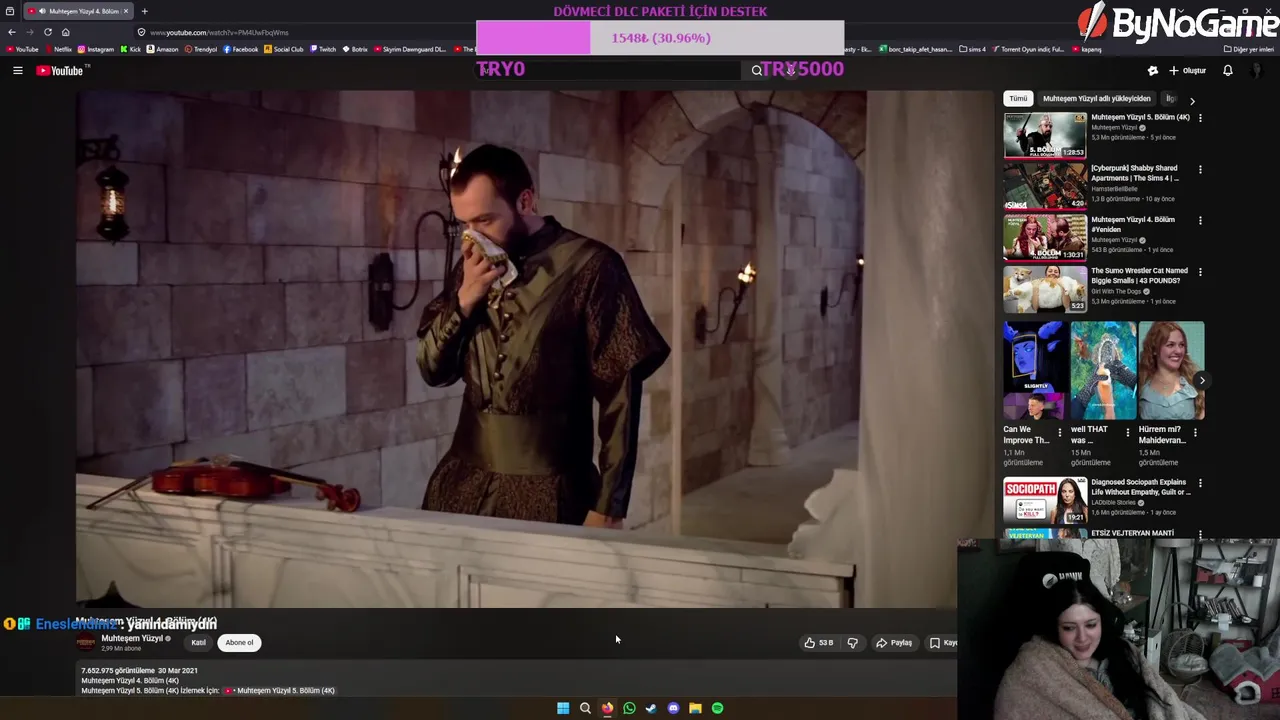1280x720 pixels.
Task: Open the Social Club bookmark
Action: [284, 49]
